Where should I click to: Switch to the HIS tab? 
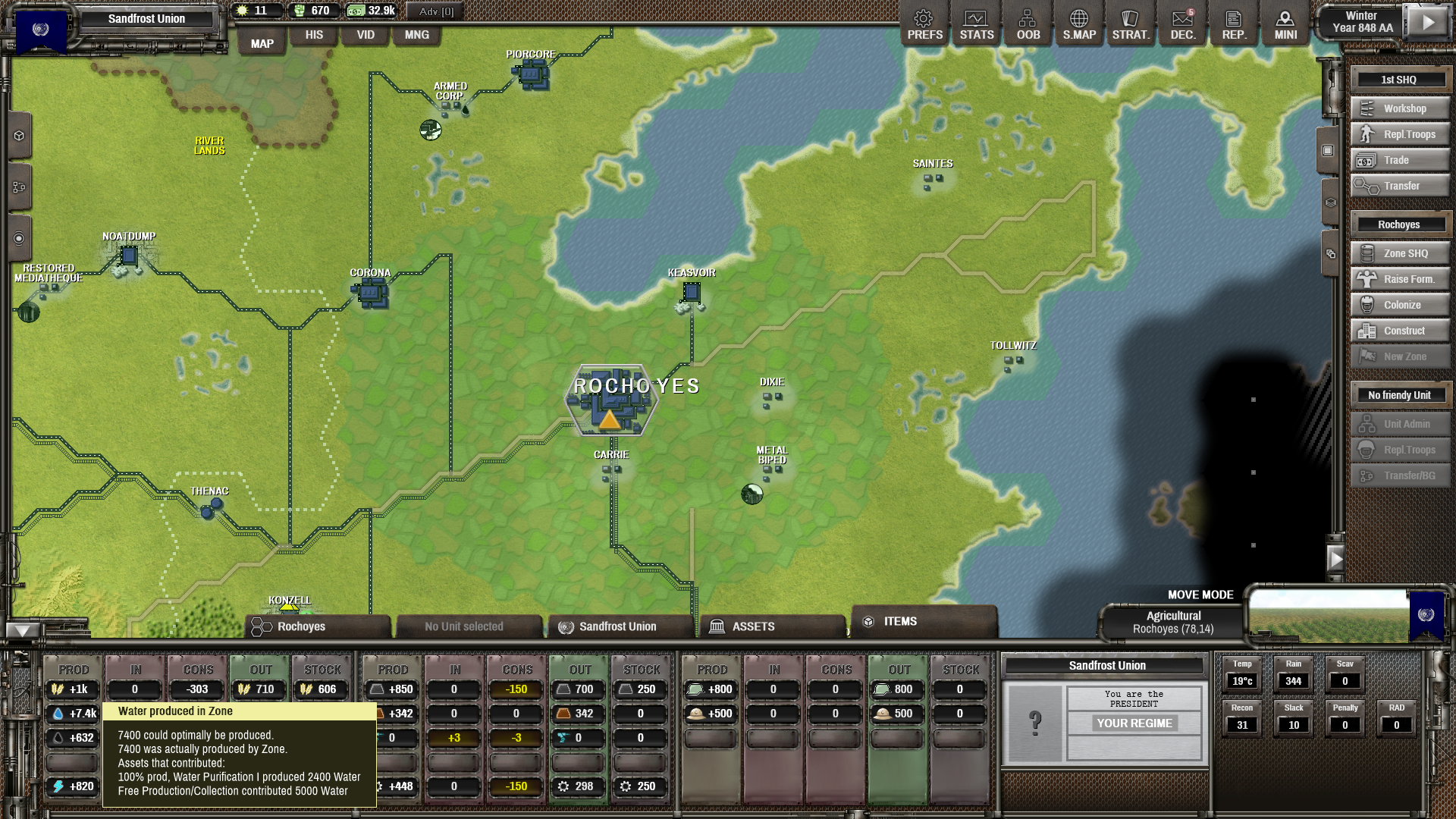314,35
